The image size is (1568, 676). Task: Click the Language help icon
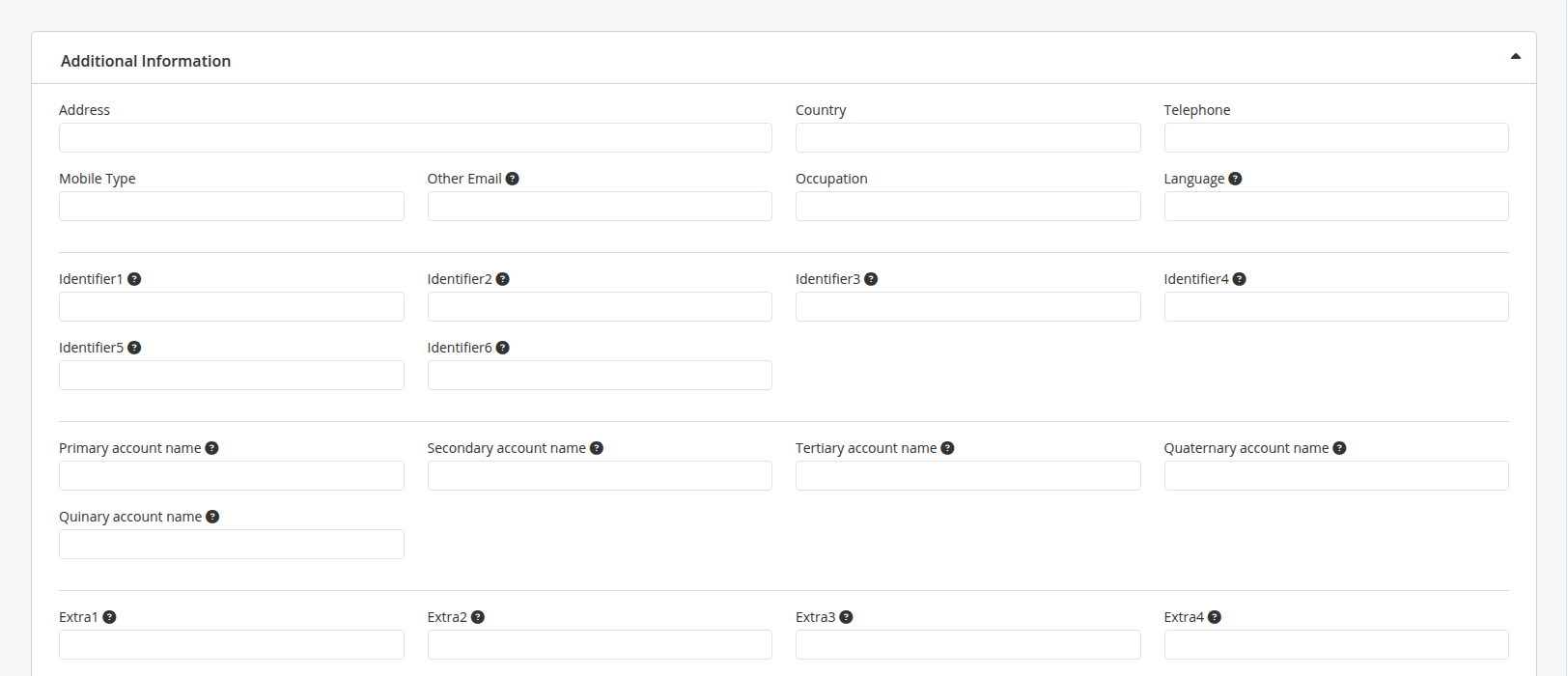coord(1235,179)
